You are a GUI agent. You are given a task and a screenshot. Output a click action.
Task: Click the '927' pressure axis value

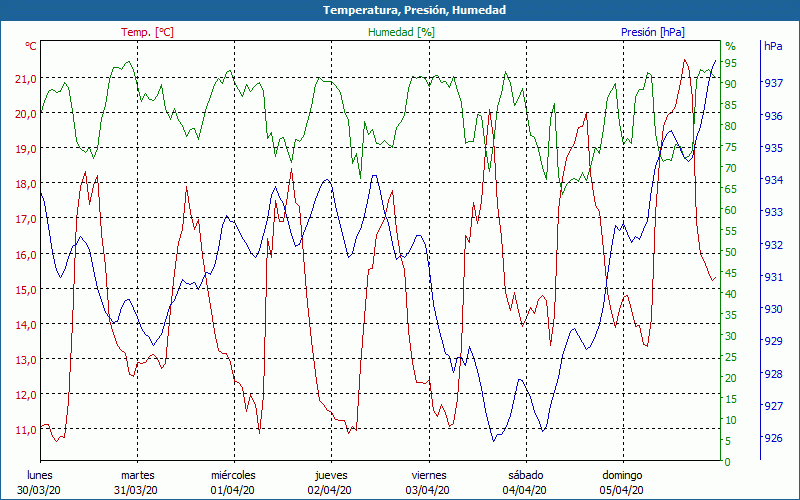(x=773, y=407)
